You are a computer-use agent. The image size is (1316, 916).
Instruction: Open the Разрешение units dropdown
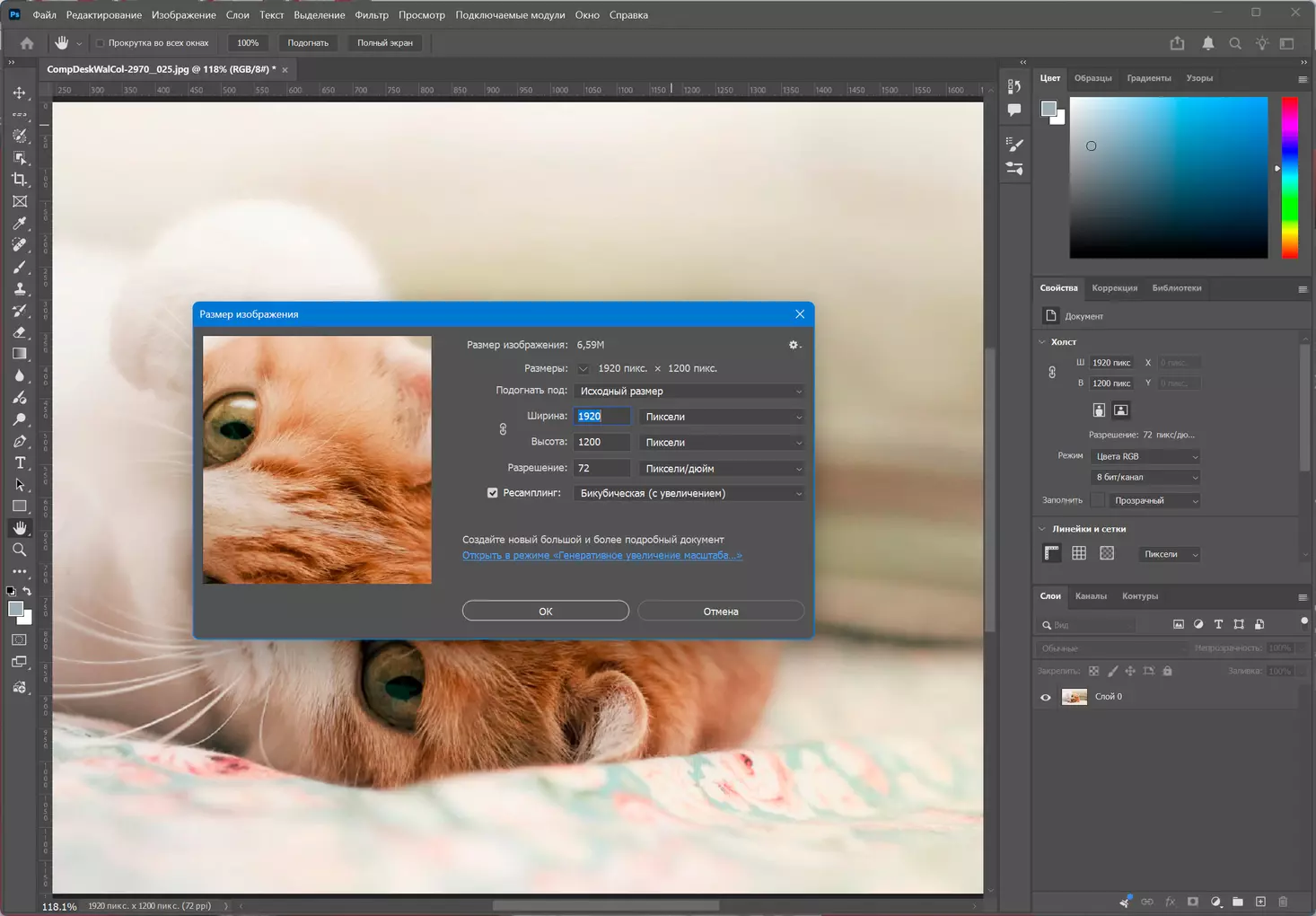click(722, 469)
